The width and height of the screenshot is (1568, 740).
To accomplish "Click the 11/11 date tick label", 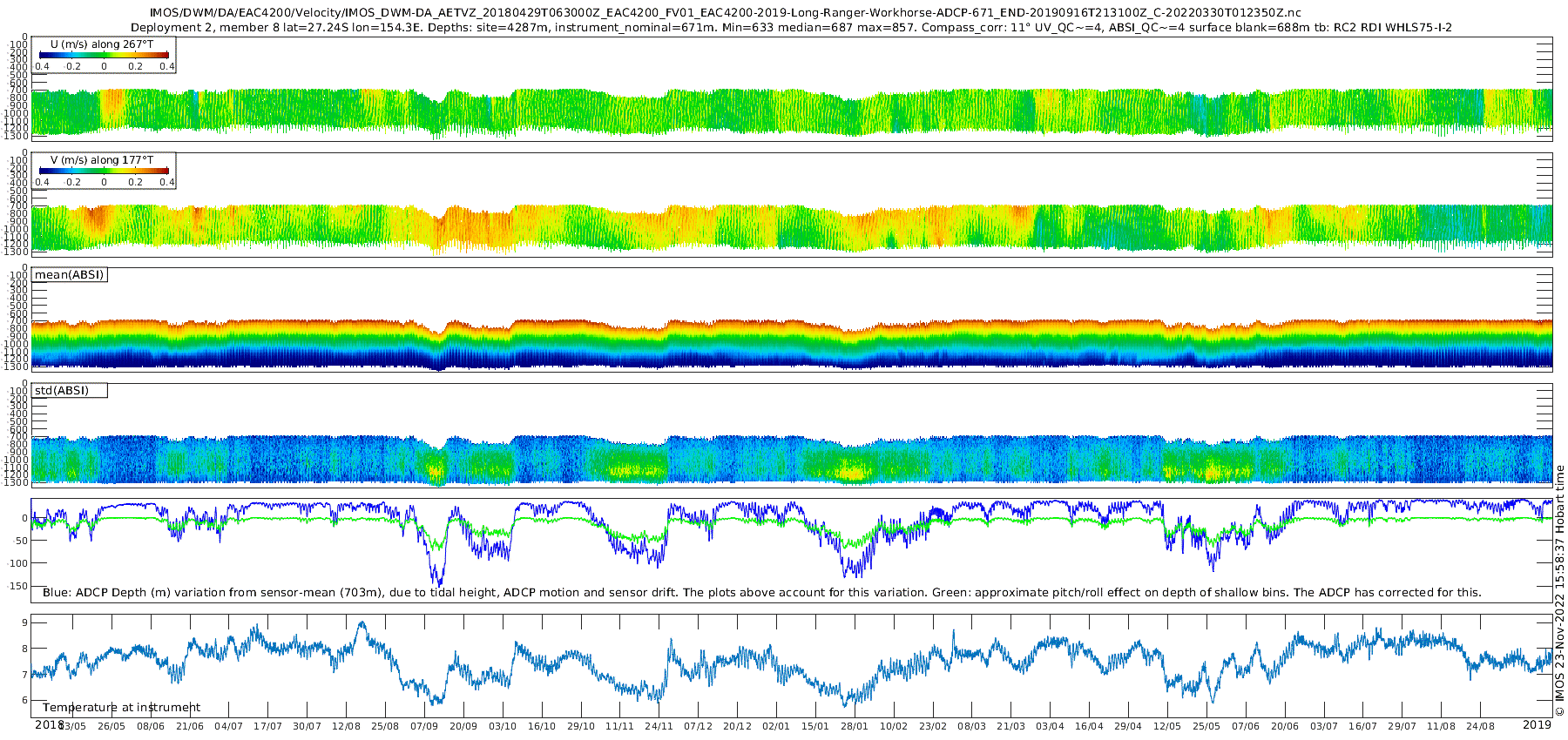I will click(x=619, y=726).
